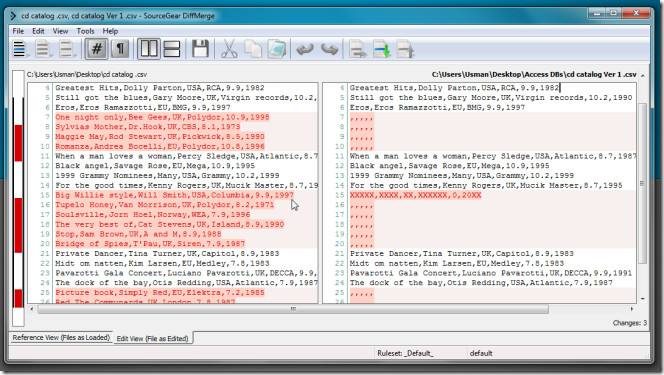Click left line 'One night only,Bee Gees'
The height and width of the screenshot is (375, 664).
162,117
